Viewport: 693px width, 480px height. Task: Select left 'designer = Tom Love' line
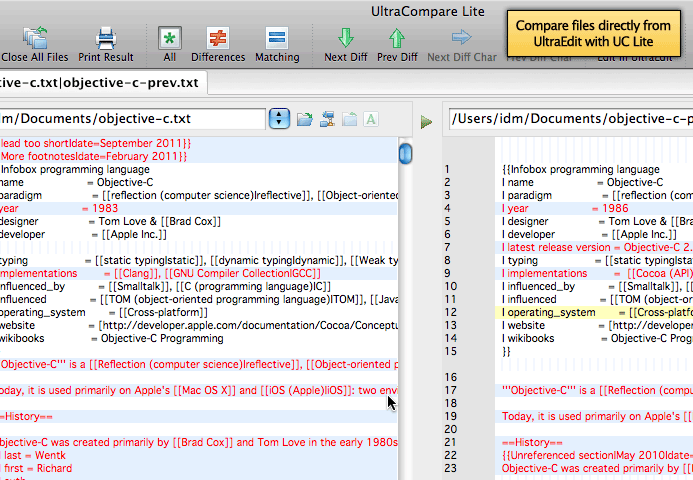[199, 221]
